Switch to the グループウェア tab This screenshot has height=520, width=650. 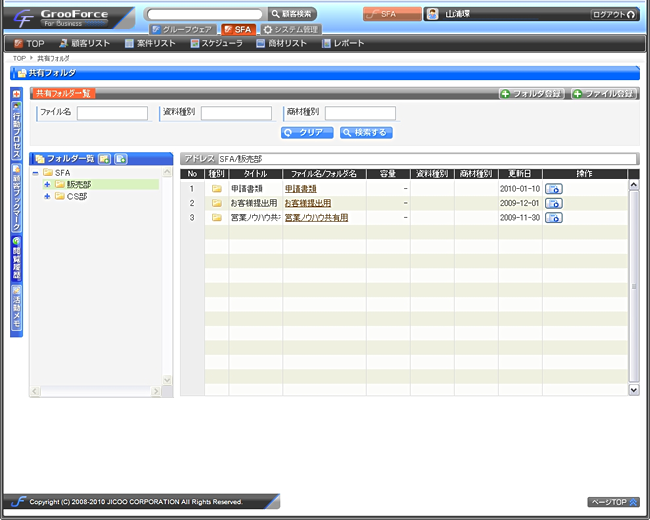[x=181, y=30]
